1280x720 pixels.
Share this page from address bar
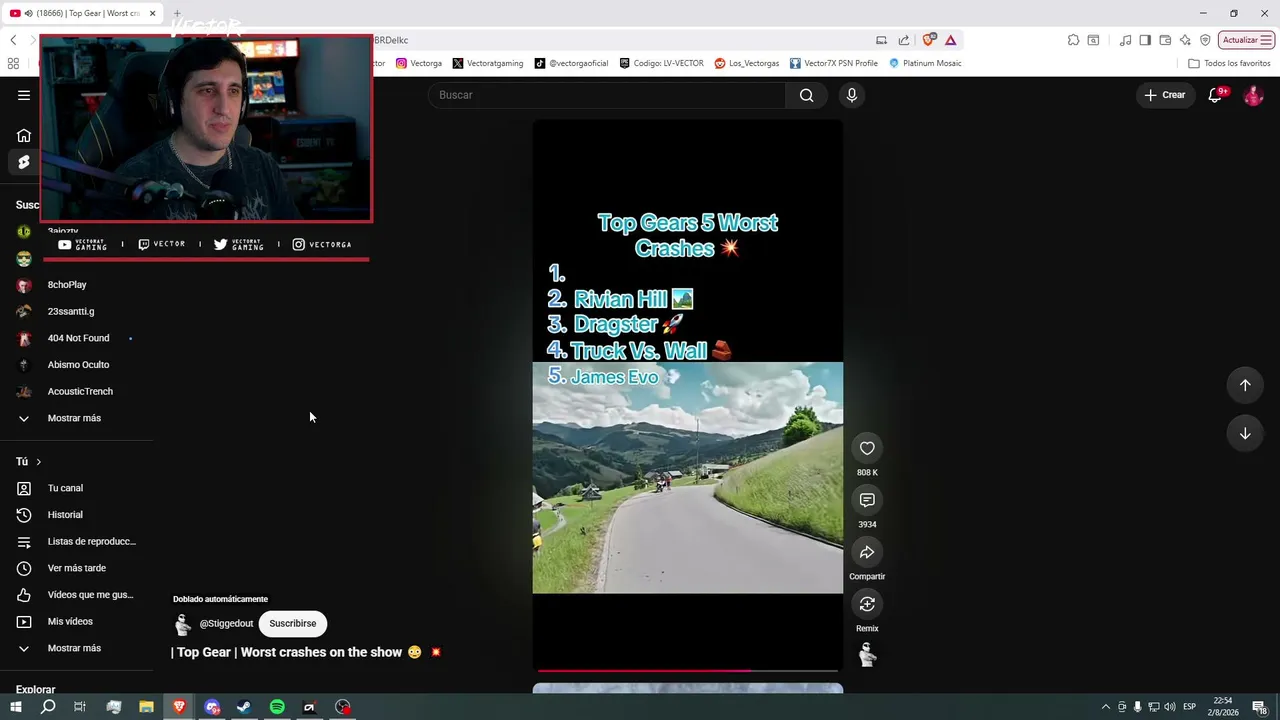pos(904,40)
